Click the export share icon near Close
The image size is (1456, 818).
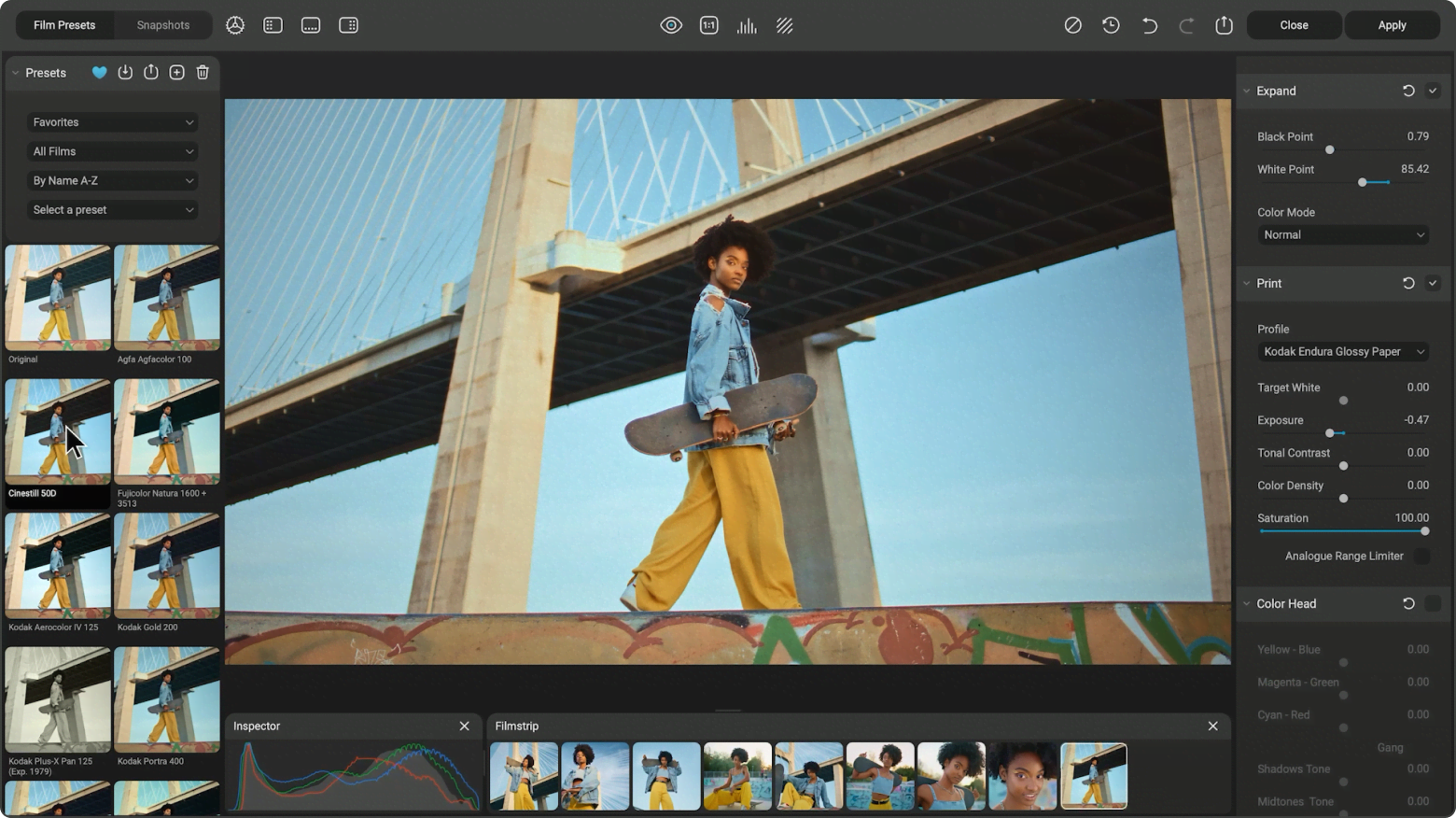click(x=1225, y=25)
